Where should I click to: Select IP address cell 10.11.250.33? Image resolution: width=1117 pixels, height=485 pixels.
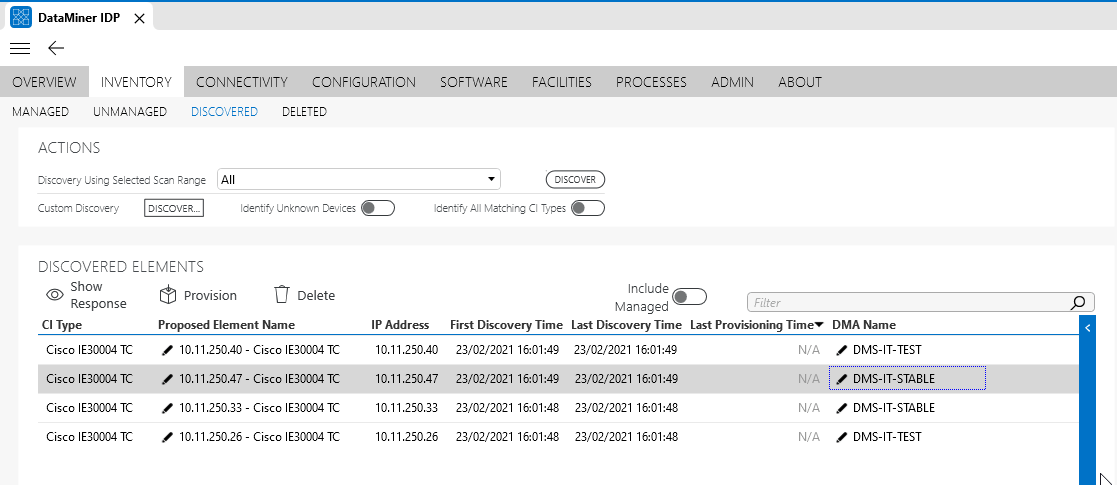tap(407, 408)
